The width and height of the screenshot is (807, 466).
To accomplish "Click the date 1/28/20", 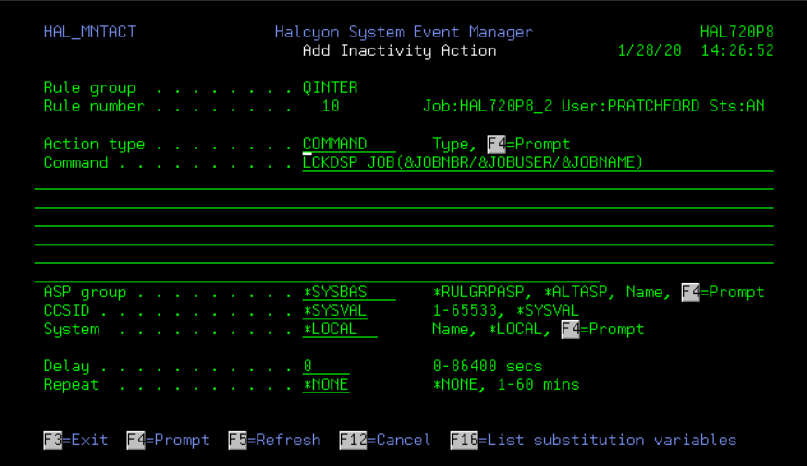I will pos(650,50).
